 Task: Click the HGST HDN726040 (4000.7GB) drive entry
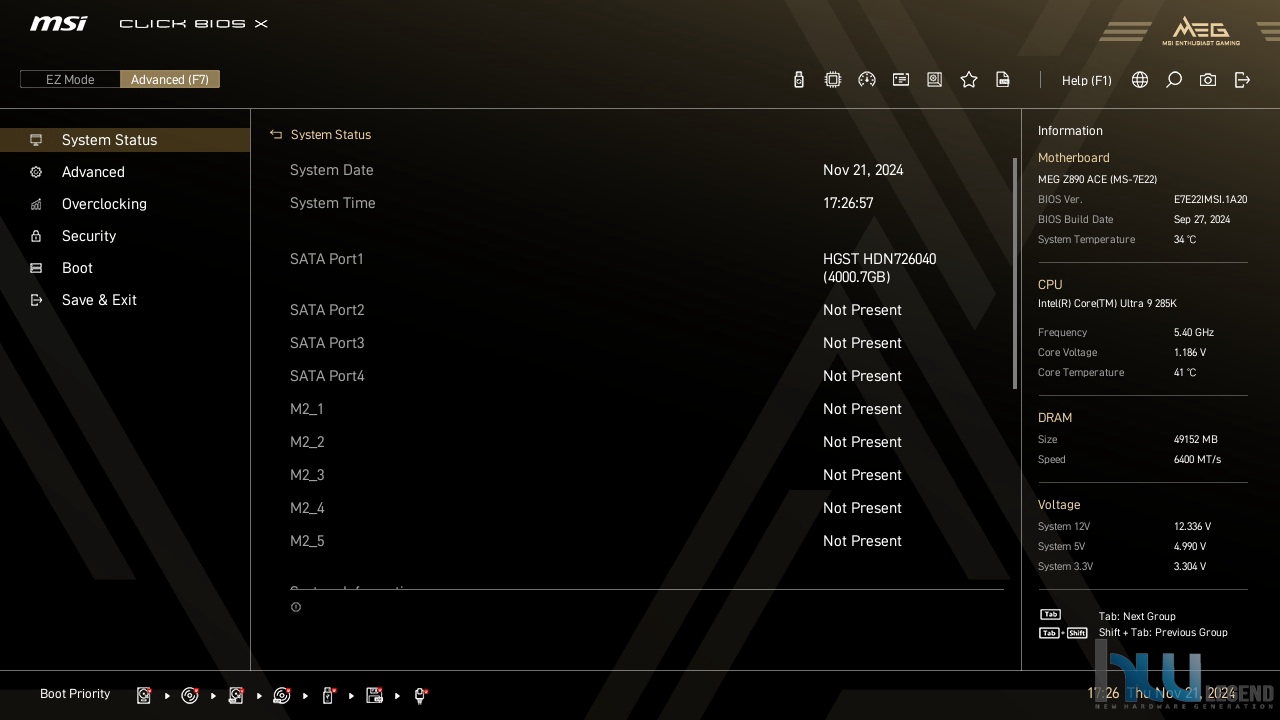(x=880, y=268)
